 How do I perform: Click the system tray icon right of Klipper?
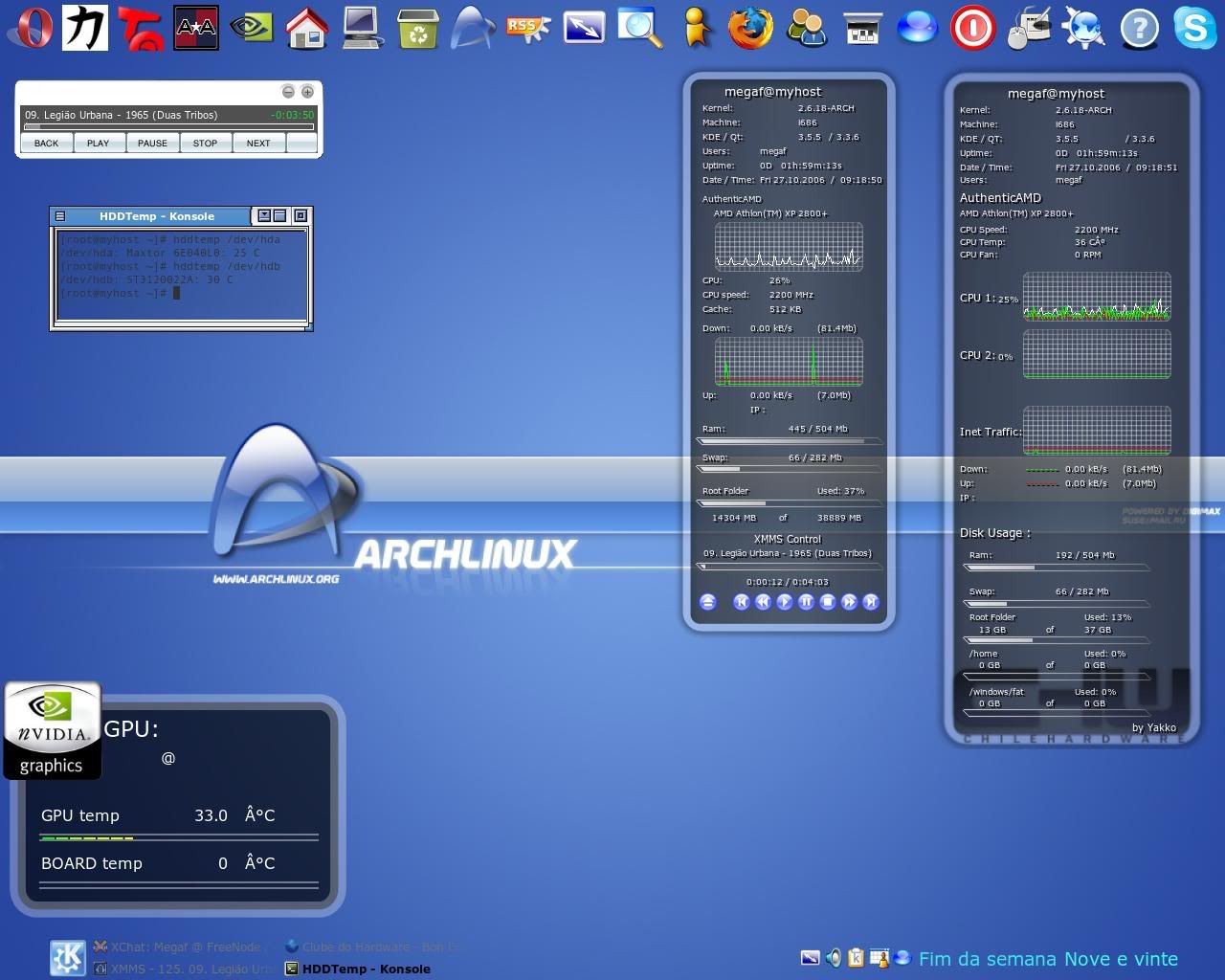click(879, 958)
